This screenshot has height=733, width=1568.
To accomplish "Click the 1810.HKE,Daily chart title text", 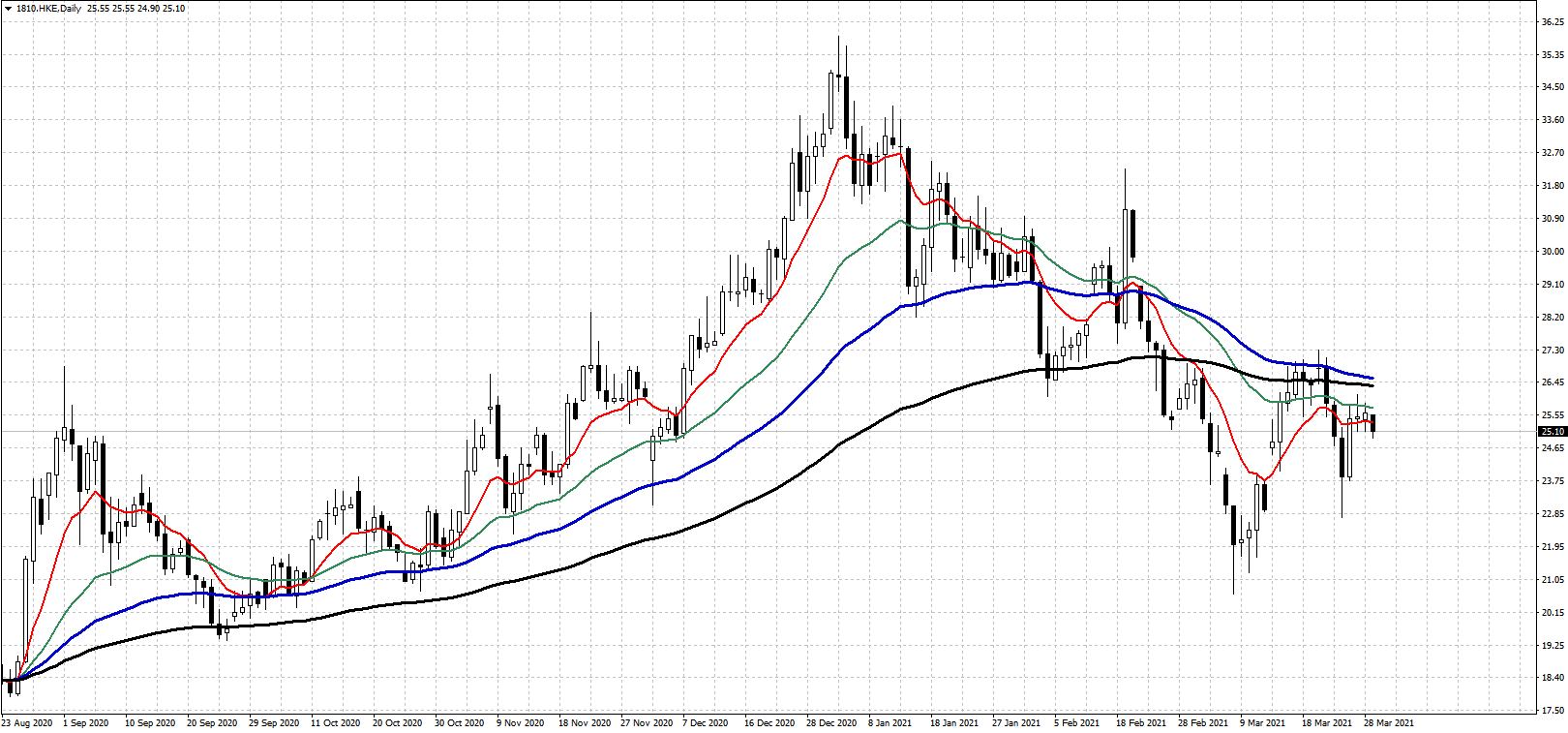I will [x=48, y=9].
